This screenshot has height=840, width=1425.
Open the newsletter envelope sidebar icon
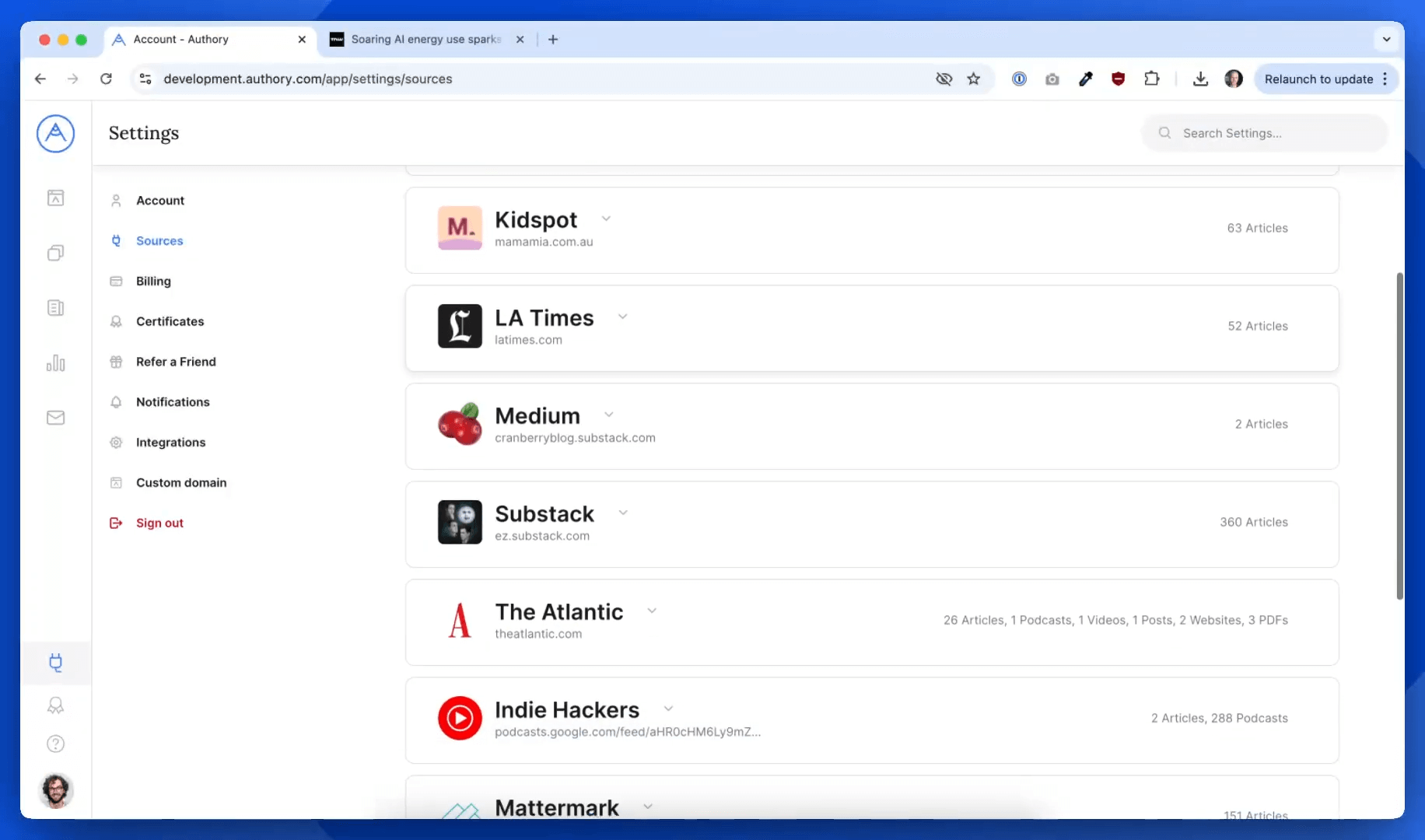pyautogui.click(x=55, y=418)
